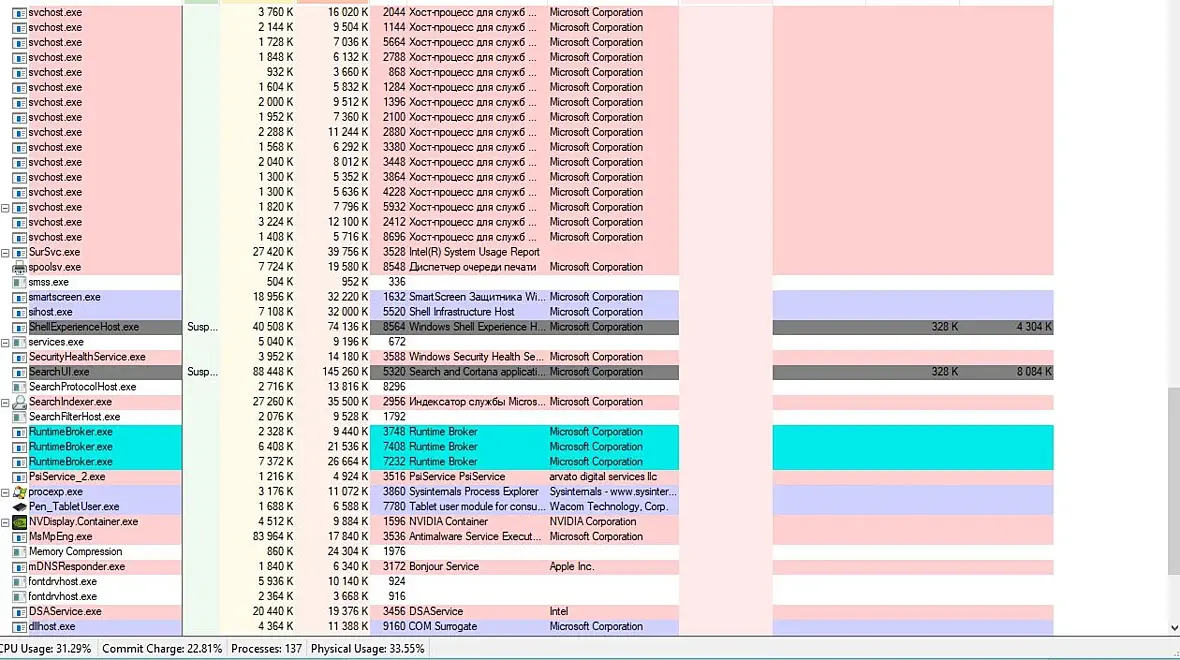Click the sihost.exe process icon
The width and height of the screenshot is (1180, 660).
point(20,312)
